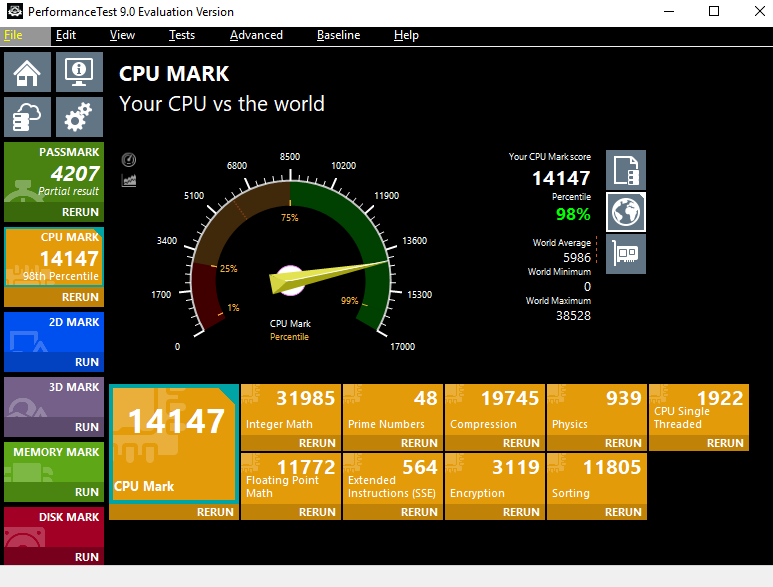773x587 pixels.
Task: Select the Memory Mark tile
Action: click(54, 462)
